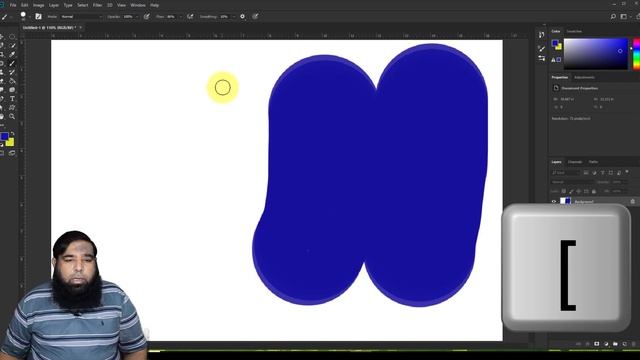The width and height of the screenshot is (640, 360).
Task: Open the Brushes panel icon
Action: (x=542, y=49)
